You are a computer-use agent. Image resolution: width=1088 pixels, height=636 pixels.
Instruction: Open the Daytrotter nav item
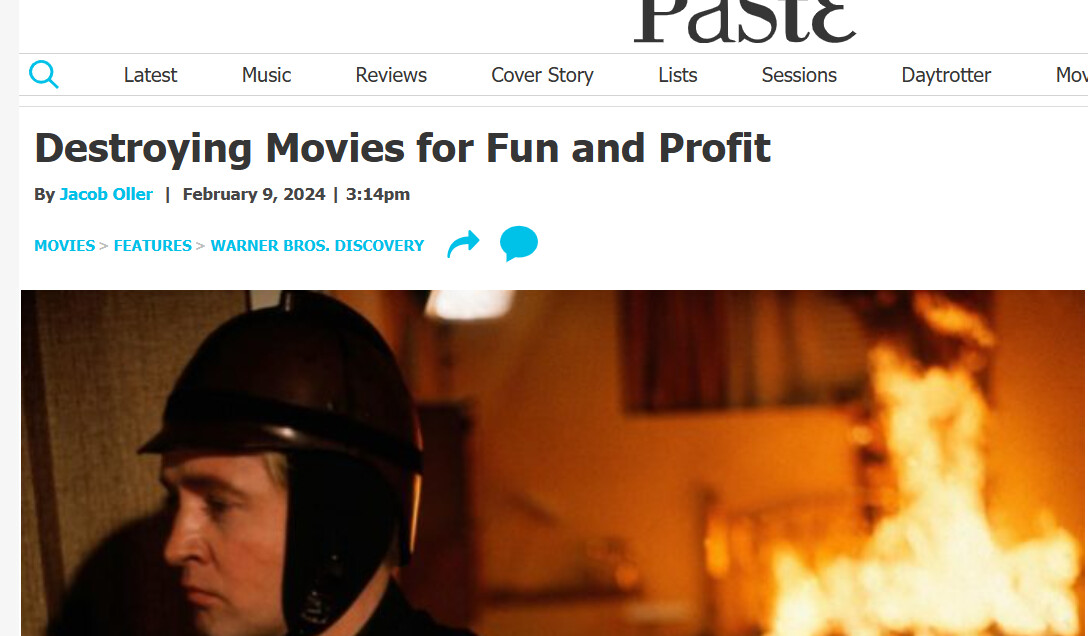point(946,75)
